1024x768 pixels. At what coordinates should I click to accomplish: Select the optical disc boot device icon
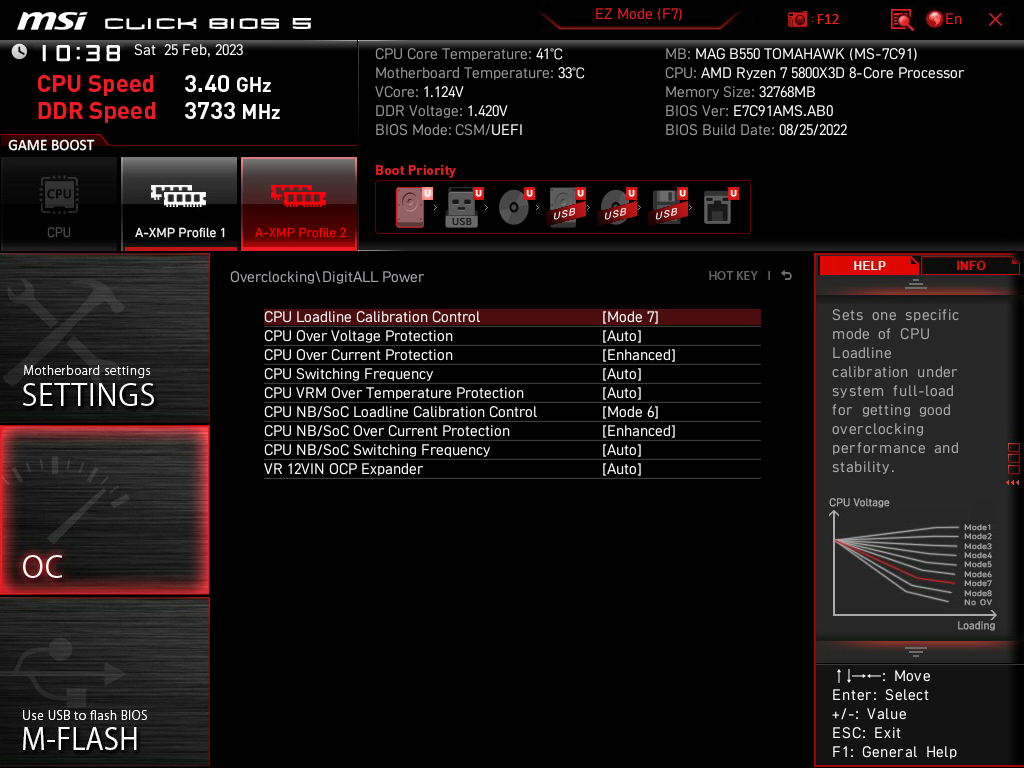(515, 207)
